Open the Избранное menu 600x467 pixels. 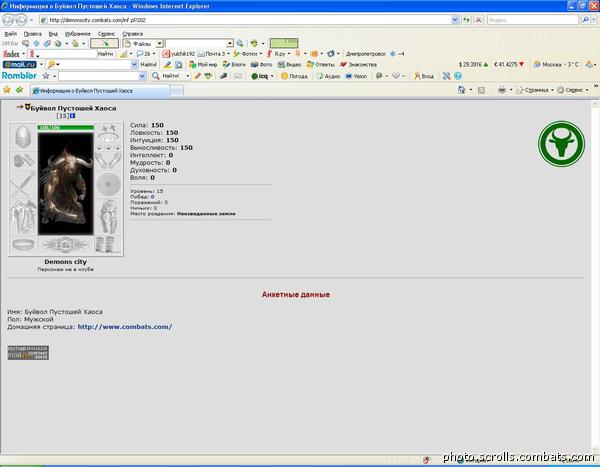point(78,34)
